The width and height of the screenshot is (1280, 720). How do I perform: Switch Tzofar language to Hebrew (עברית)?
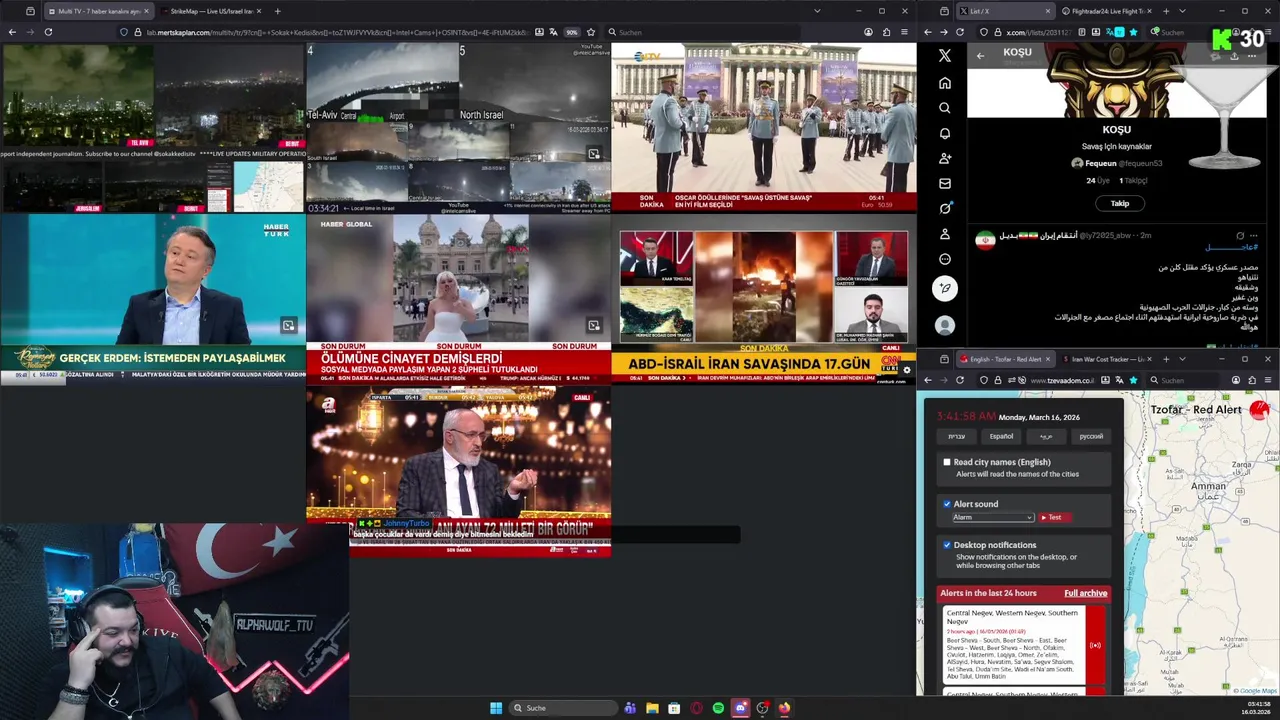tap(956, 436)
